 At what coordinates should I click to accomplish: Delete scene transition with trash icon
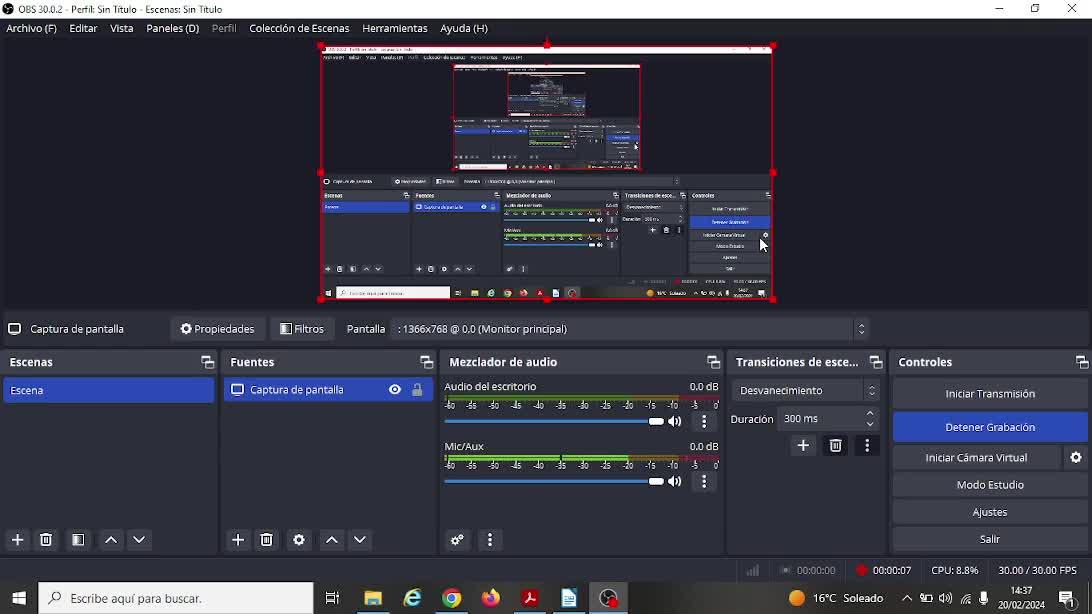pyautogui.click(x=835, y=446)
